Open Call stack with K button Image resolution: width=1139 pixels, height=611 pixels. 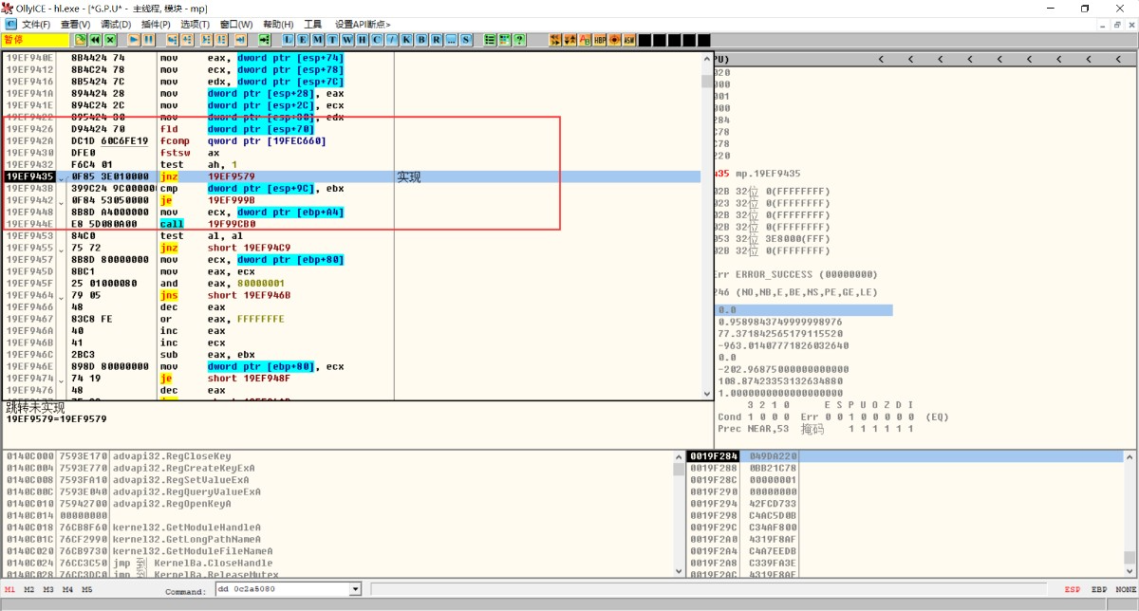point(407,40)
